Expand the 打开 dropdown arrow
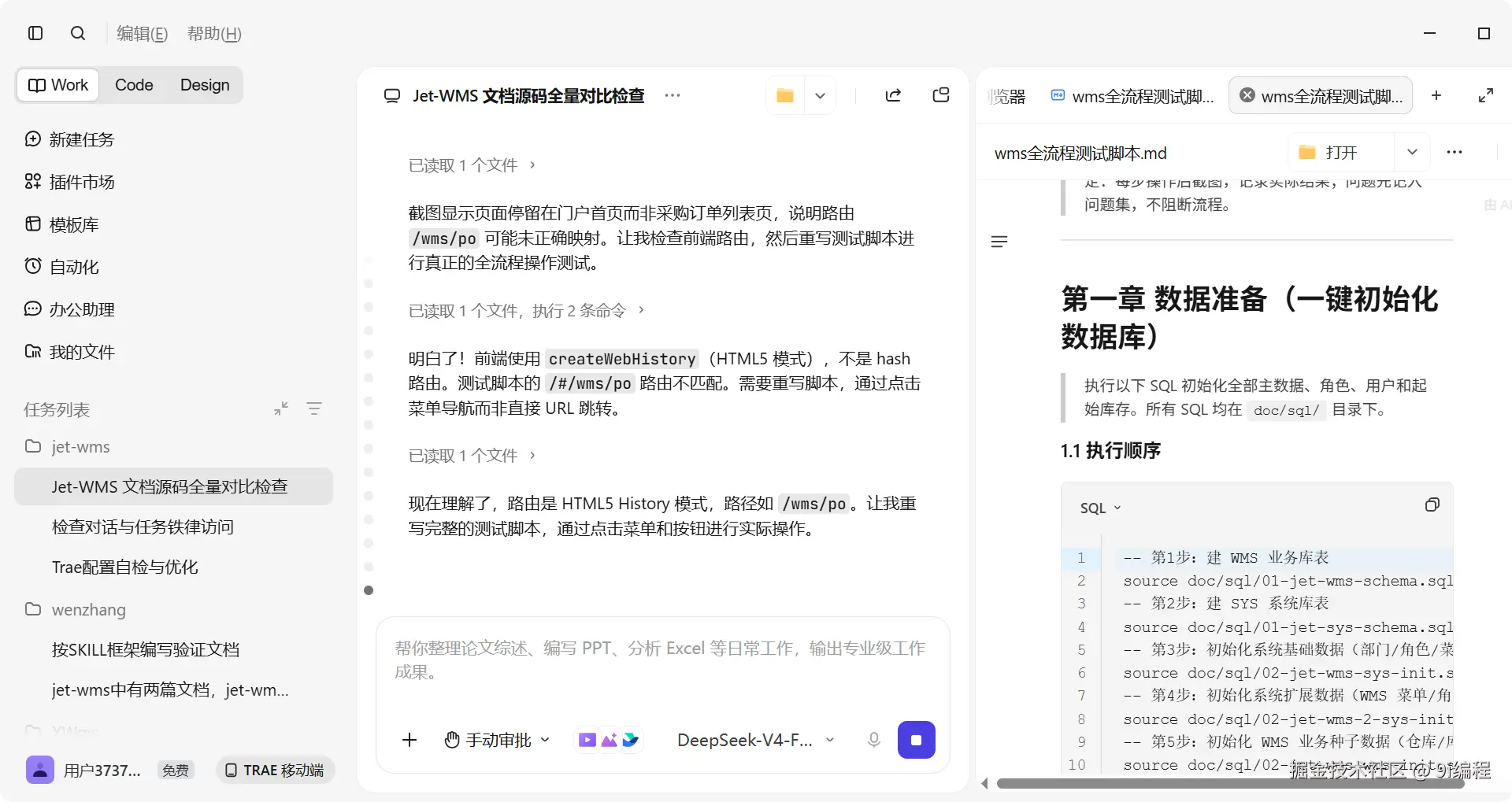The width and height of the screenshot is (1512, 802). click(1412, 152)
